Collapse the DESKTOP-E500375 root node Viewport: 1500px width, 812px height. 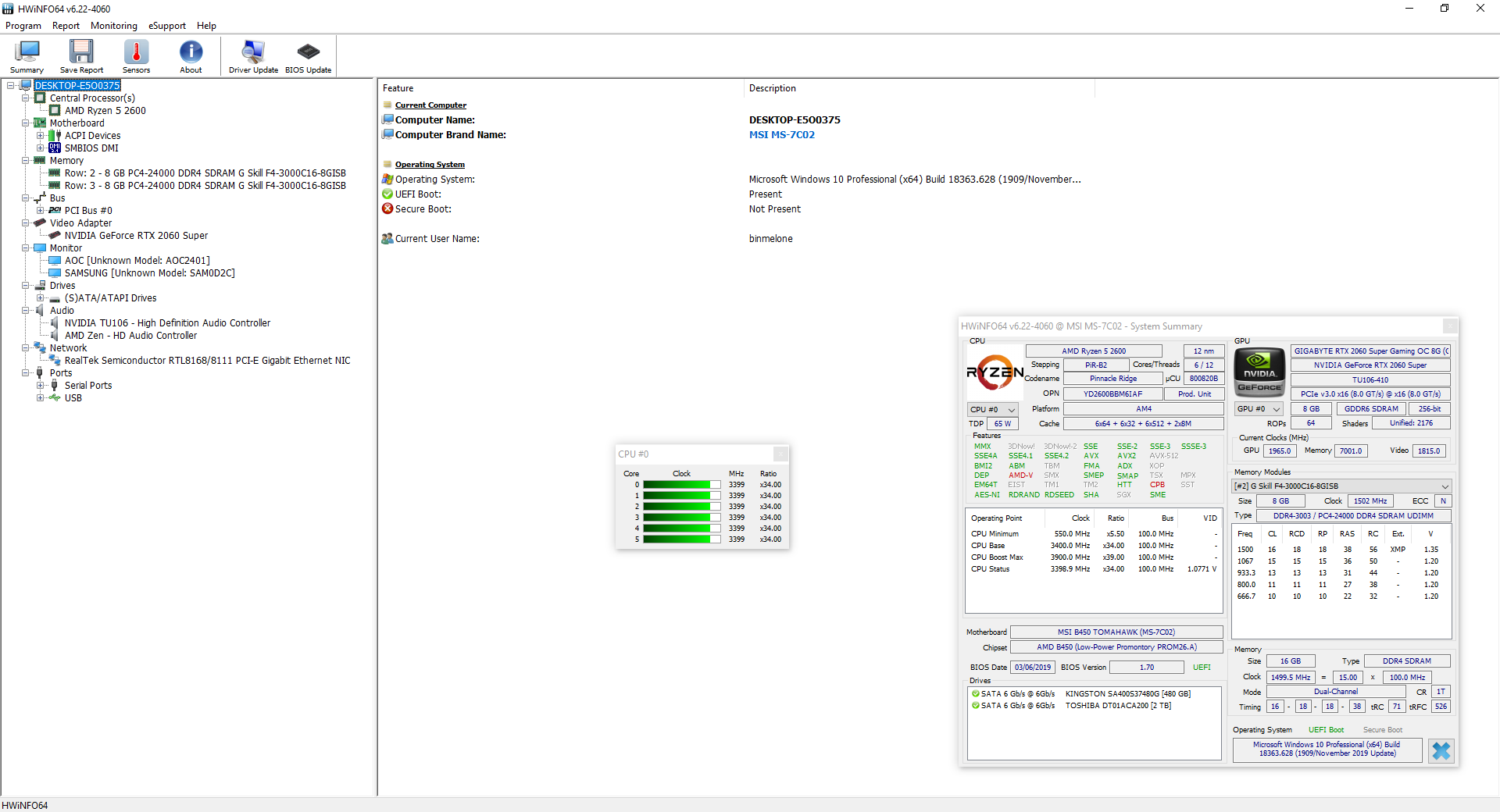11,86
